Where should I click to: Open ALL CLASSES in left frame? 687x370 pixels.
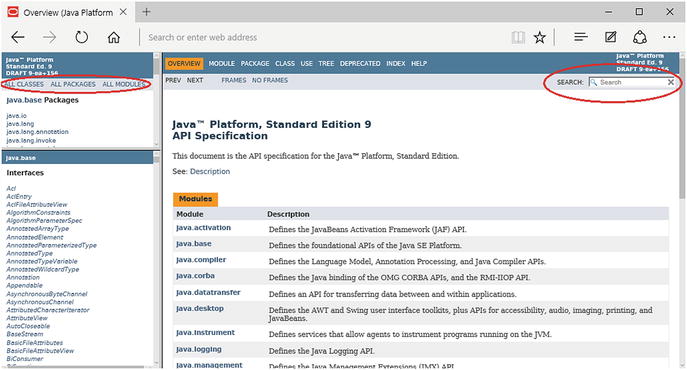[25, 84]
